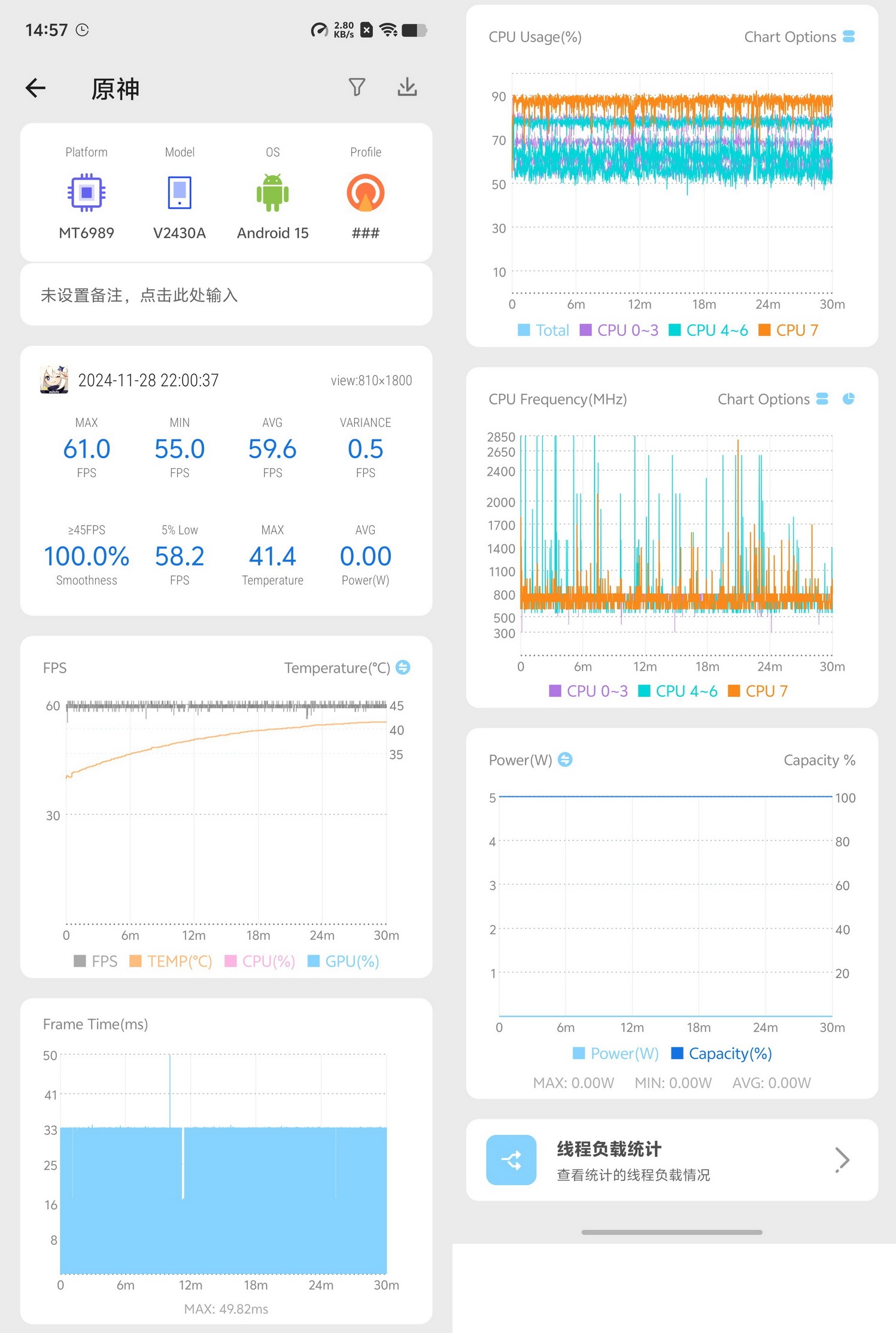Tap the 61.0 MAX FPS value

[x=87, y=449]
